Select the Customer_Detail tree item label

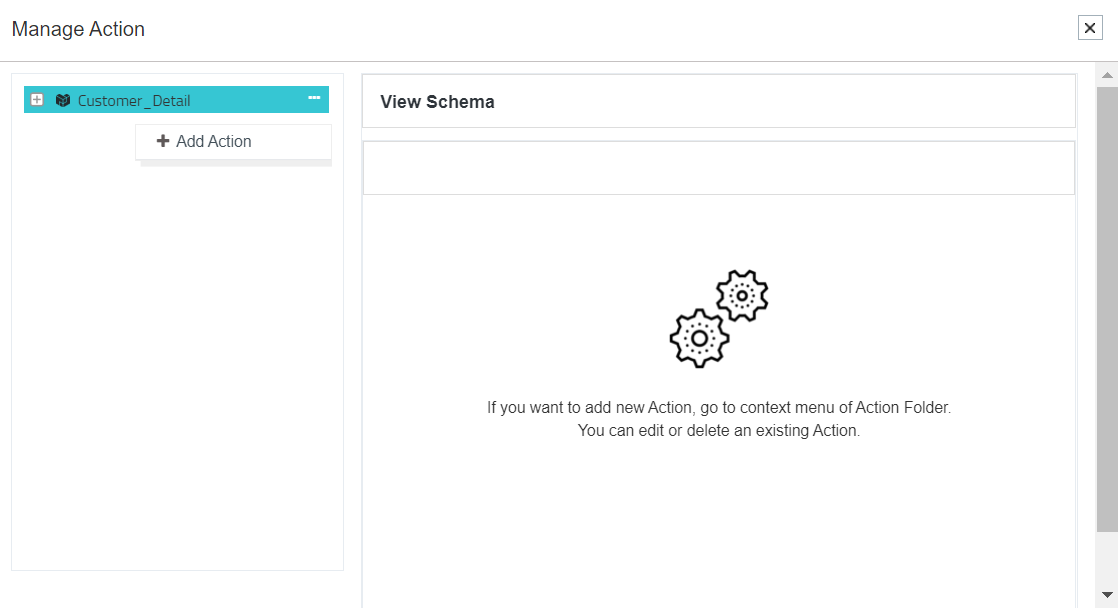[x=134, y=100]
